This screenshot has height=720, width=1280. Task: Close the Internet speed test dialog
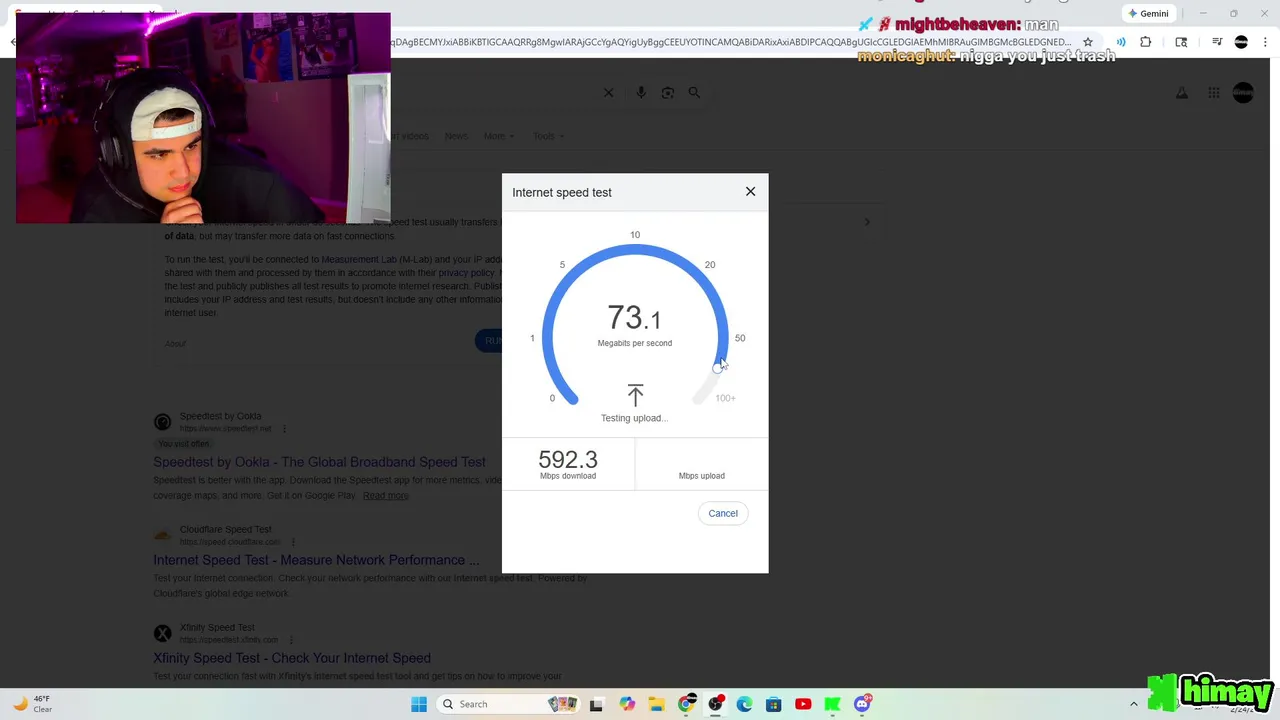(750, 191)
